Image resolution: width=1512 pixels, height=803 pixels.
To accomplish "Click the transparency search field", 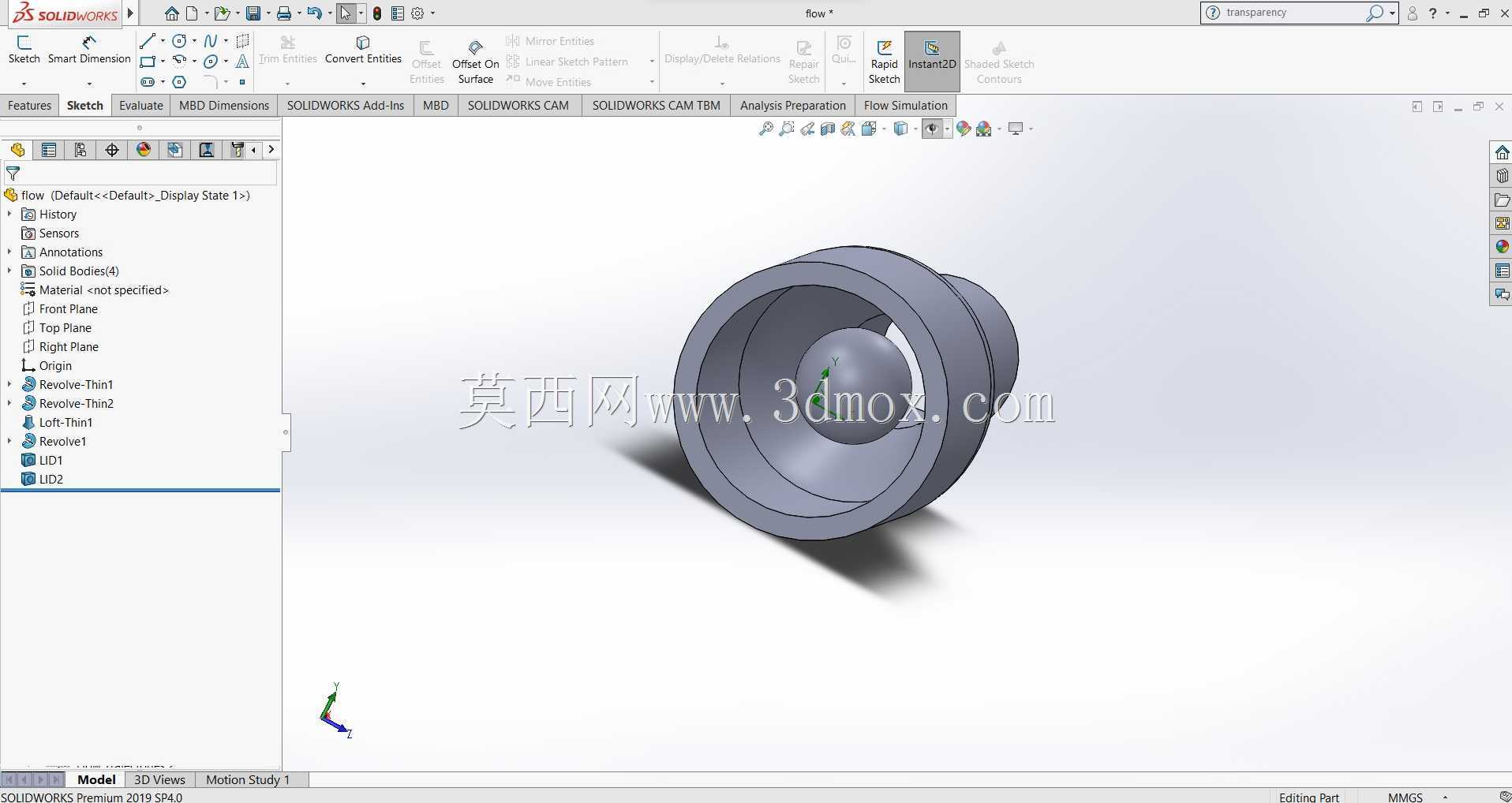I will pos(1293,13).
